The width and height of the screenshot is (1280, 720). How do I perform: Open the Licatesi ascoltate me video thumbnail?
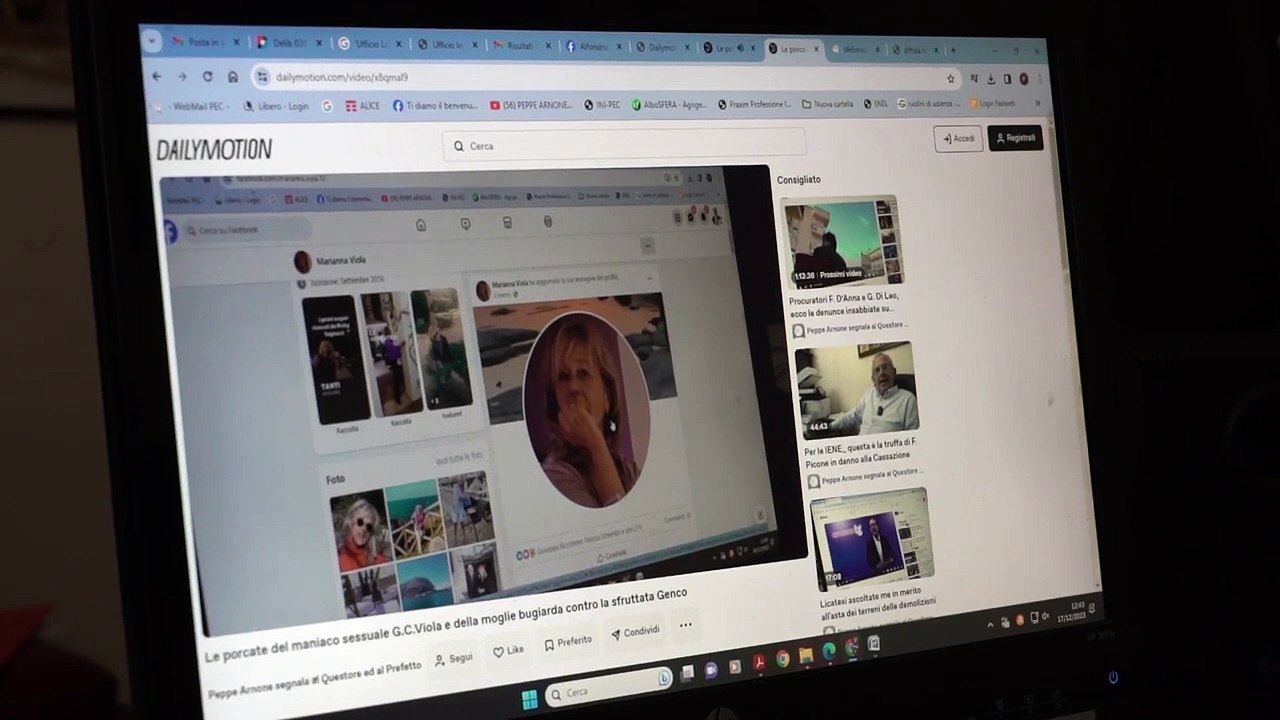873,540
